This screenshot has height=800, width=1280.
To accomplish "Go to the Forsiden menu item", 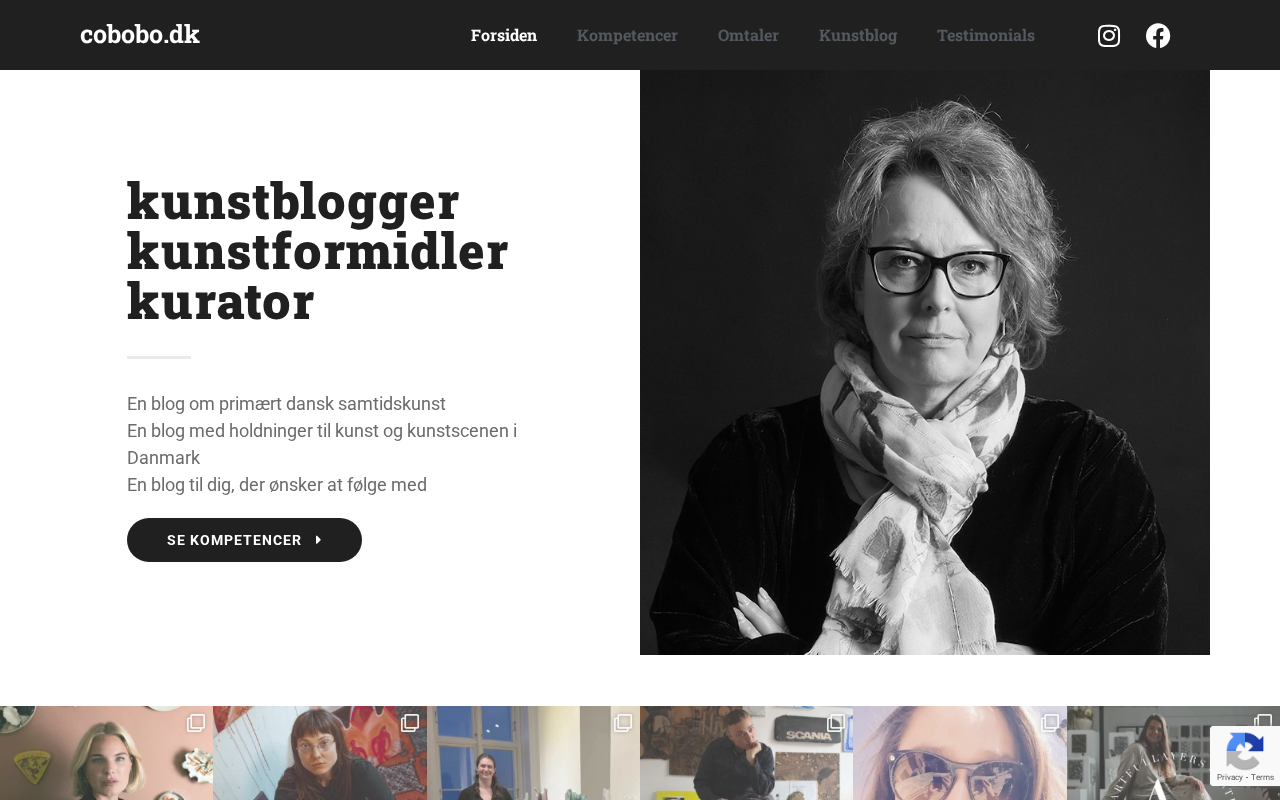I will pos(504,35).
